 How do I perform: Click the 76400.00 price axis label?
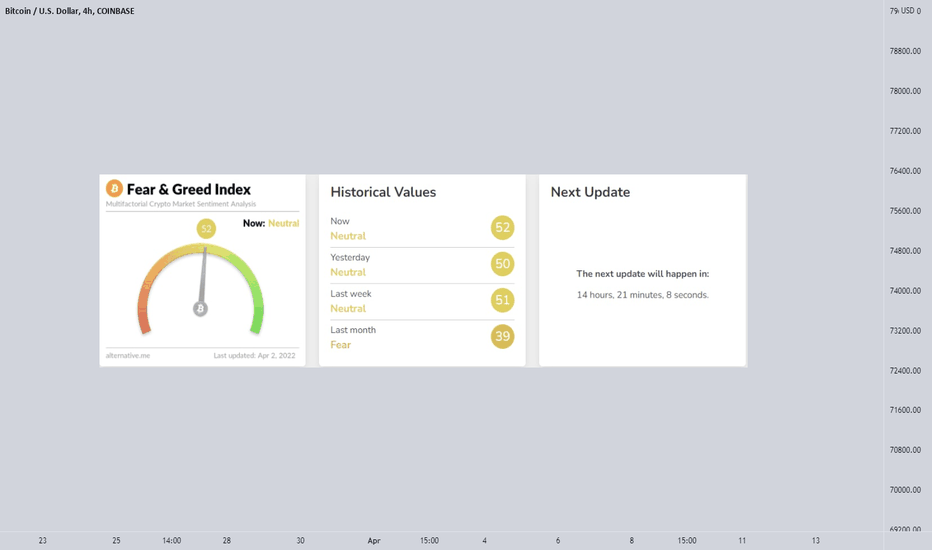point(905,171)
